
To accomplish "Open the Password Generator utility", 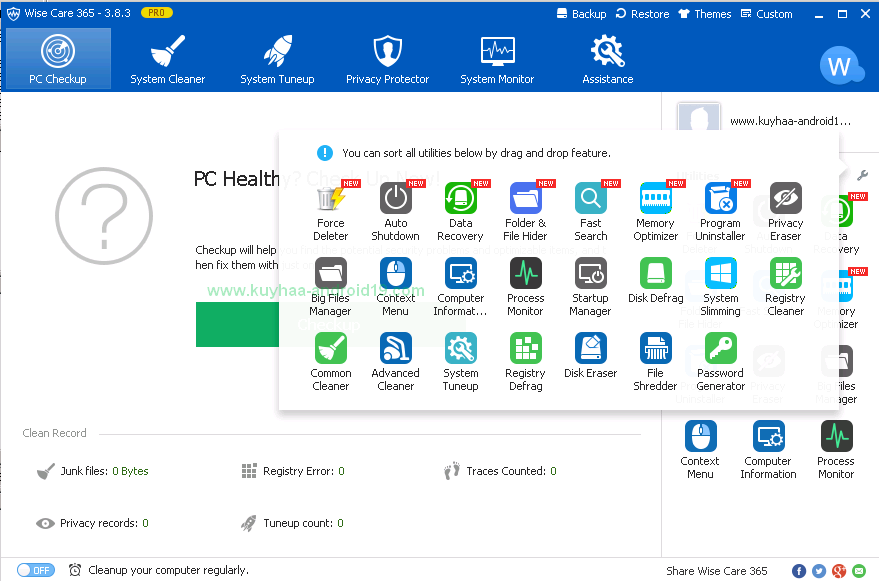I will 720,362.
